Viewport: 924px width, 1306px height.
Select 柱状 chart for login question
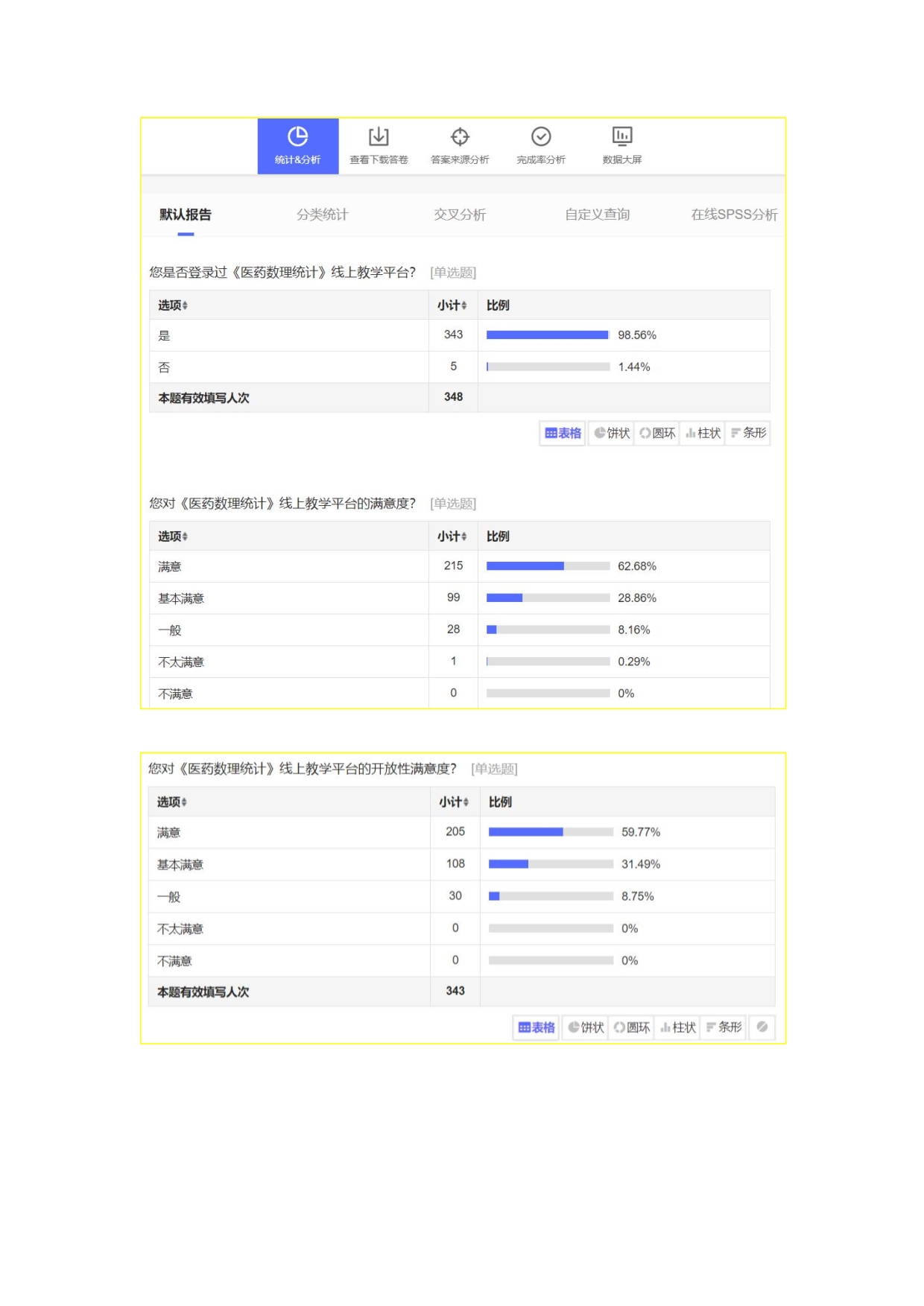703,433
